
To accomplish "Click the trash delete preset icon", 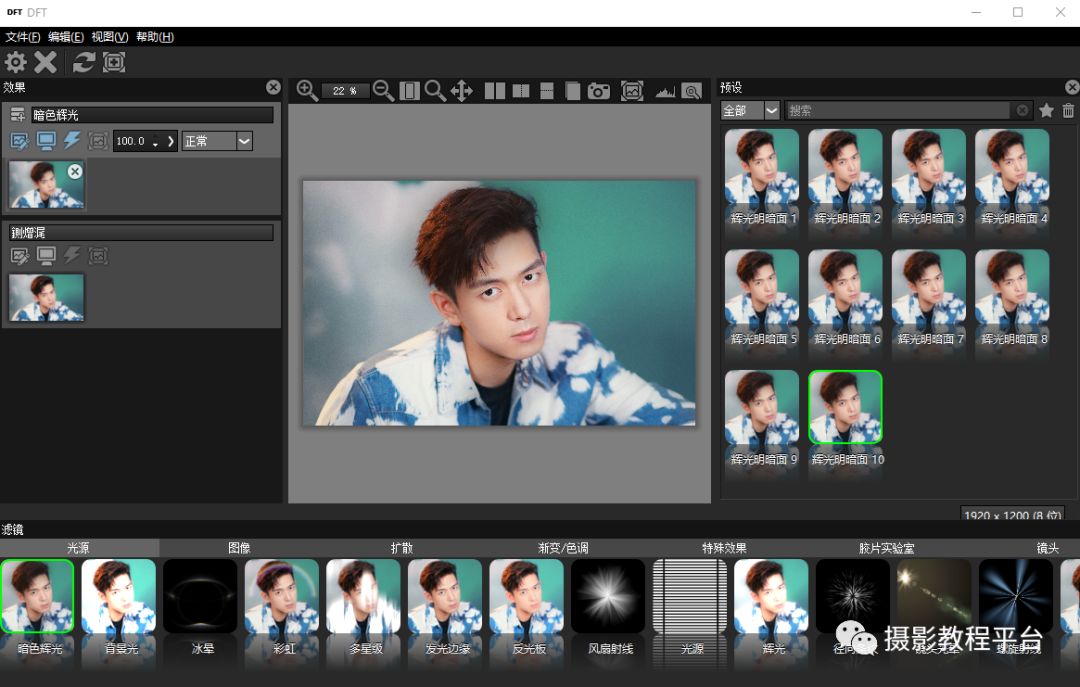I will coord(1068,110).
